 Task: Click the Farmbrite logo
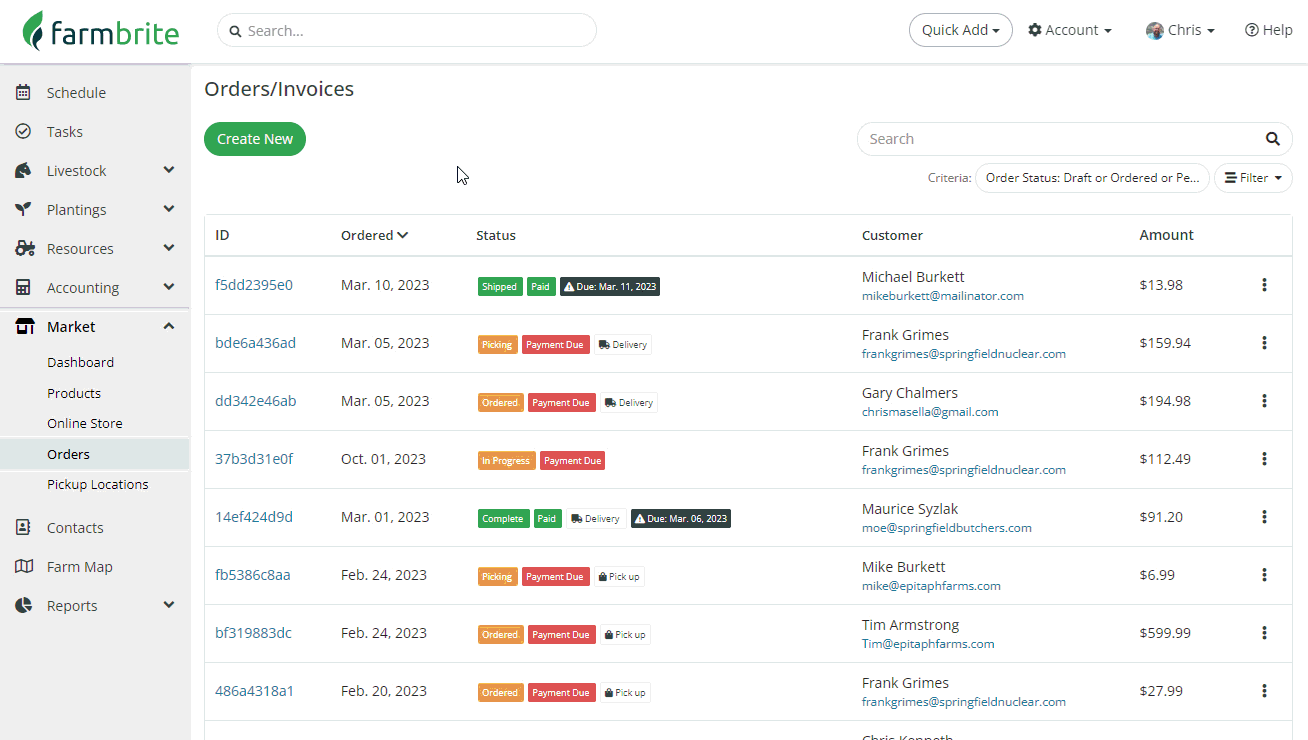coord(101,31)
